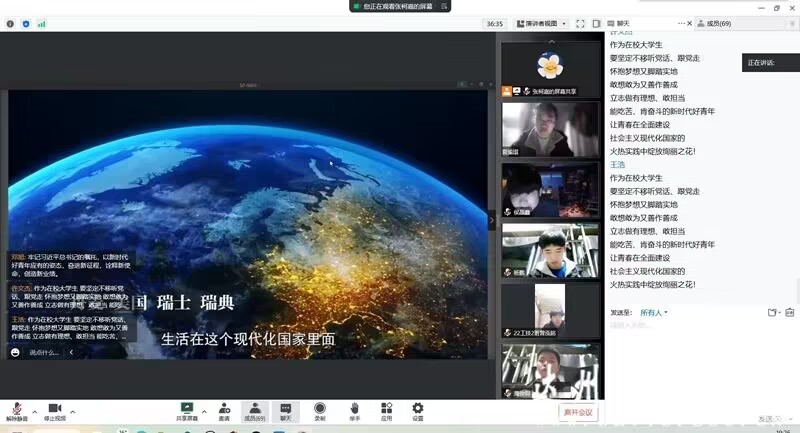The width and height of the screenshot is (800, 433).
Task: Click the security shield icon
Action: pyautogui.click(x=26, y=24)
